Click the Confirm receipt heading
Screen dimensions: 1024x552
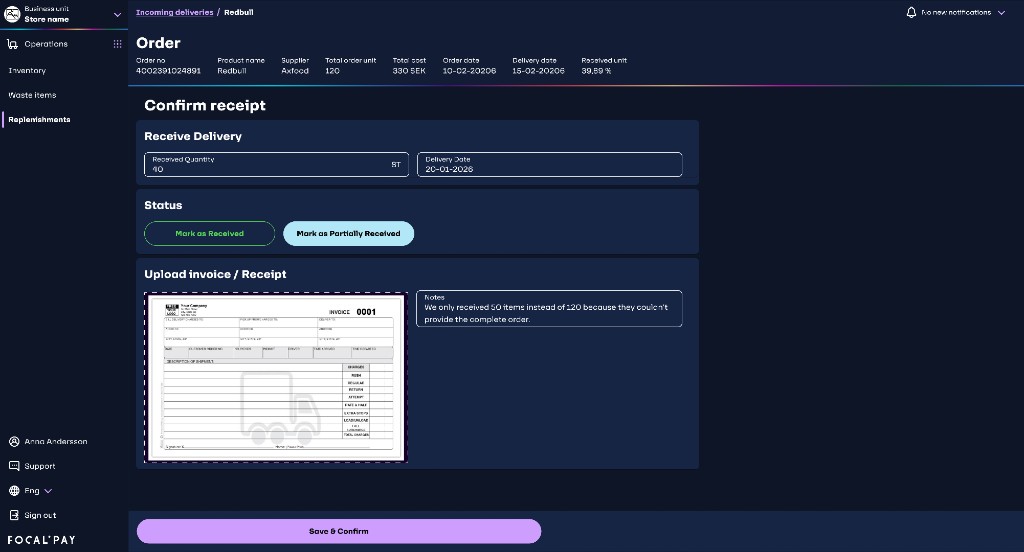point(205,105)
